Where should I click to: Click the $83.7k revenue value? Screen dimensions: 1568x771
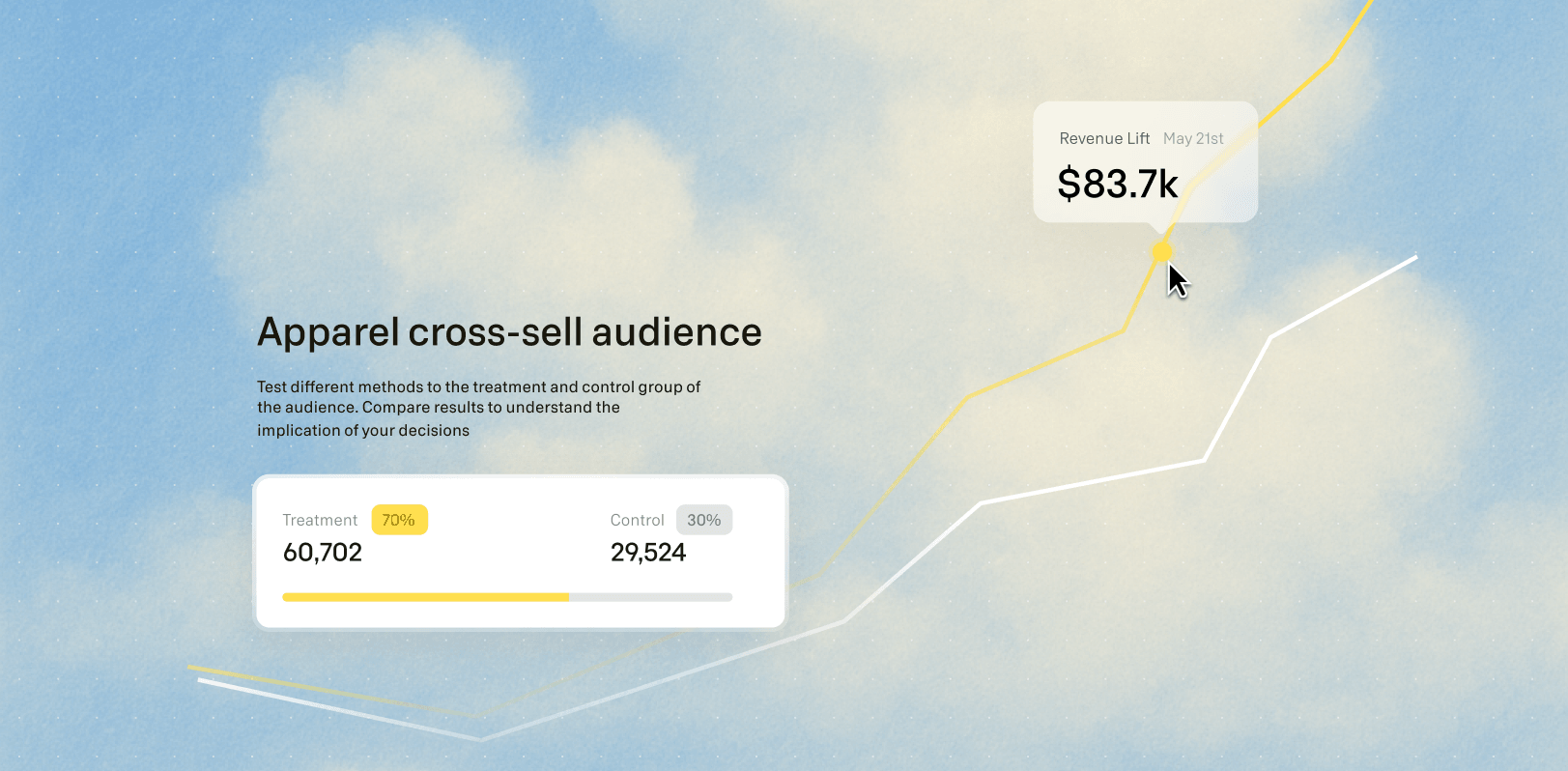pyautogui.click(x=1118, y=184)
